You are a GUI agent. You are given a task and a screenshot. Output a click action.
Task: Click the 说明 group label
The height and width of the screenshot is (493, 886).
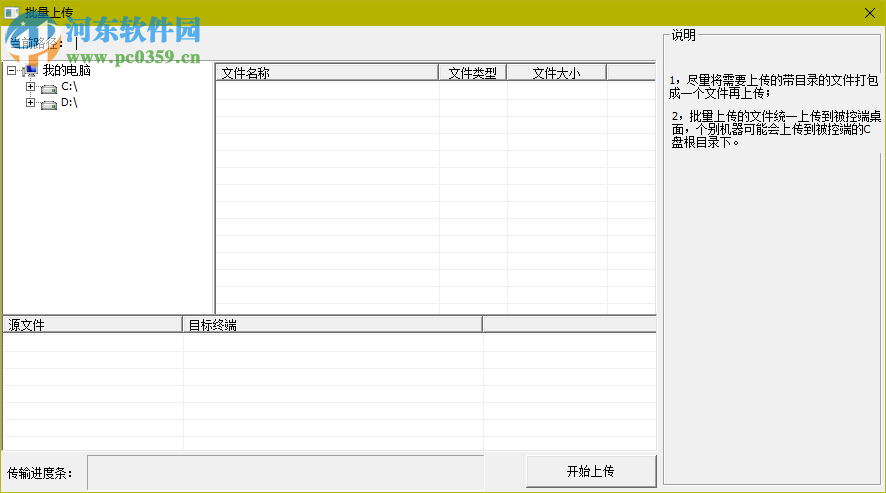(683, 35)
